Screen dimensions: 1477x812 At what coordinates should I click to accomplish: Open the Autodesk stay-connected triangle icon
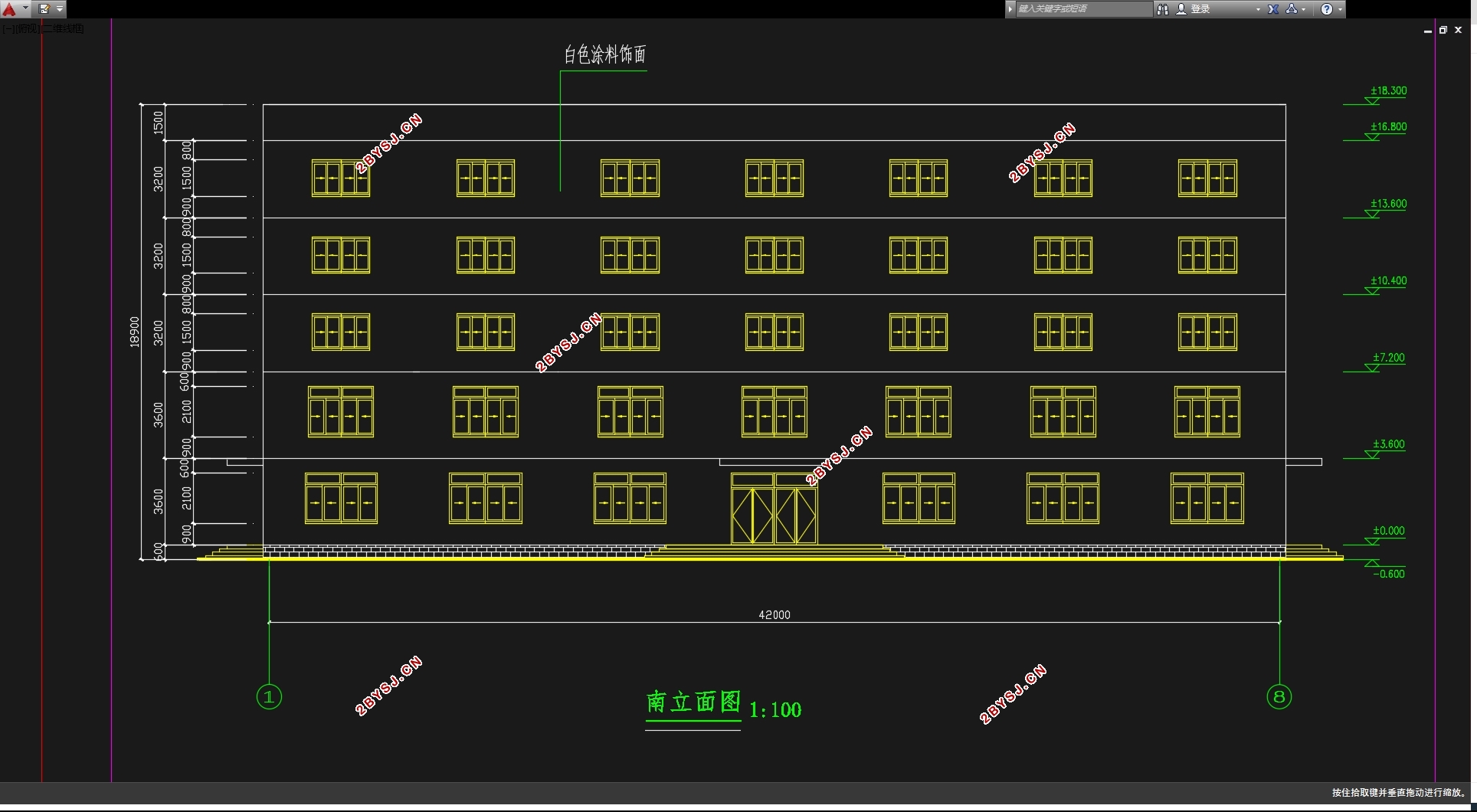(1292, 9)
